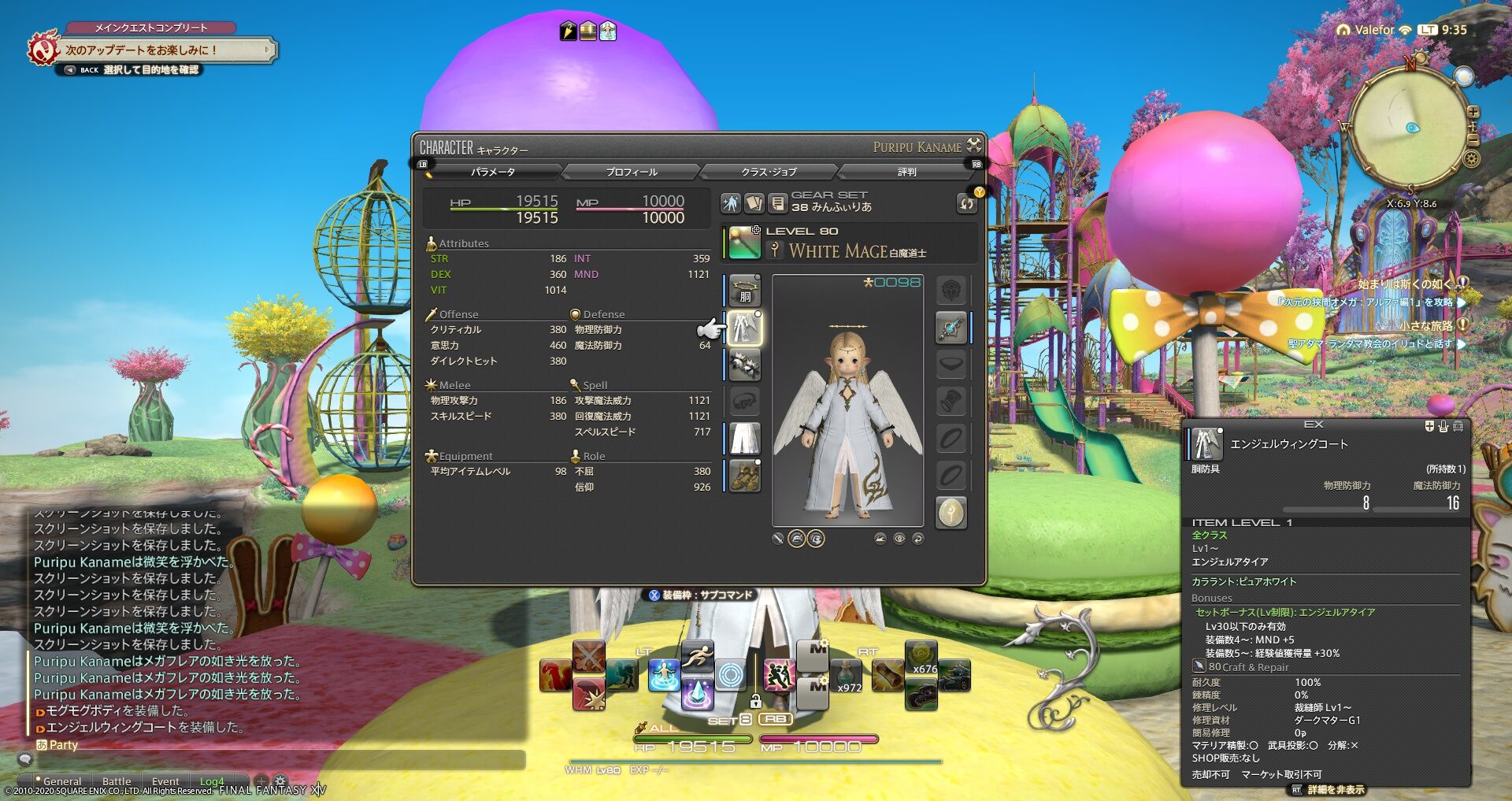The image size is (1512, 801).
Task: Click the chat input field
Action: [280, 759]
